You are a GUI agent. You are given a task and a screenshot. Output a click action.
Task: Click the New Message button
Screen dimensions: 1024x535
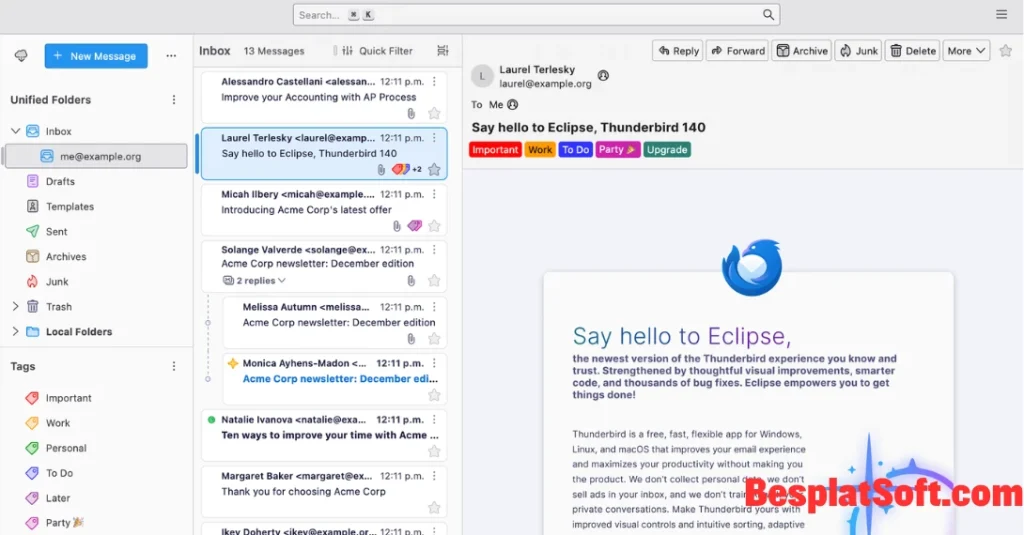(x=96, y=56)
